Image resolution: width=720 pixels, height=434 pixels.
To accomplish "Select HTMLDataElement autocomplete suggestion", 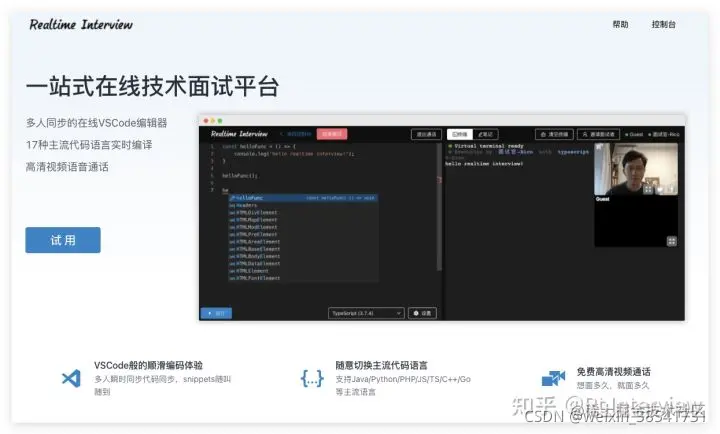I will click(304, 264).
